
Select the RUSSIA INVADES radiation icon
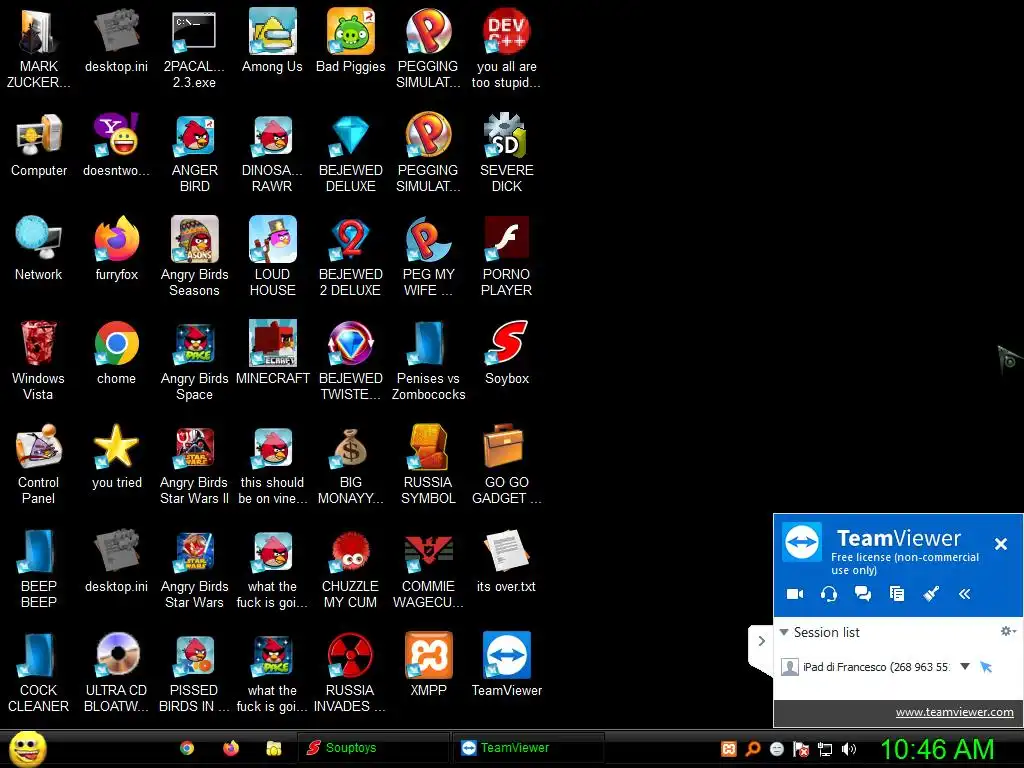tap(350, 672)
